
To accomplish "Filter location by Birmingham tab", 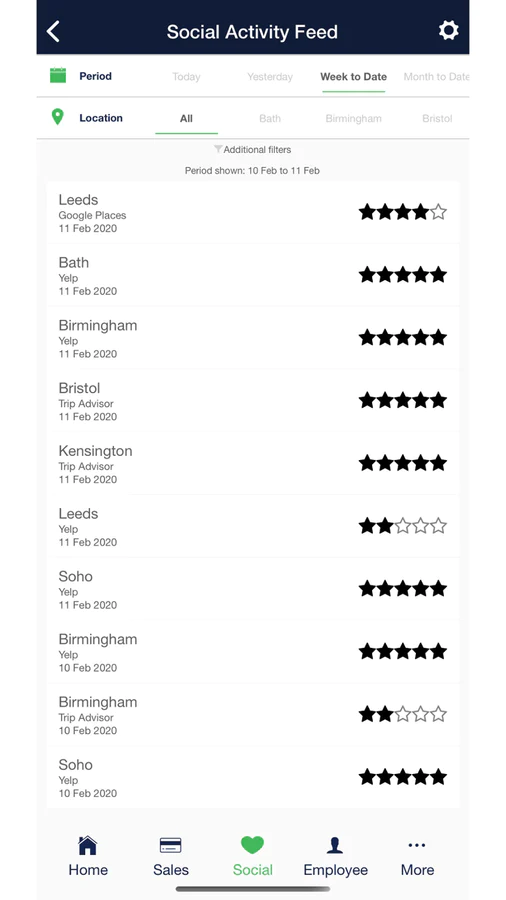I will tap(353, 119).
